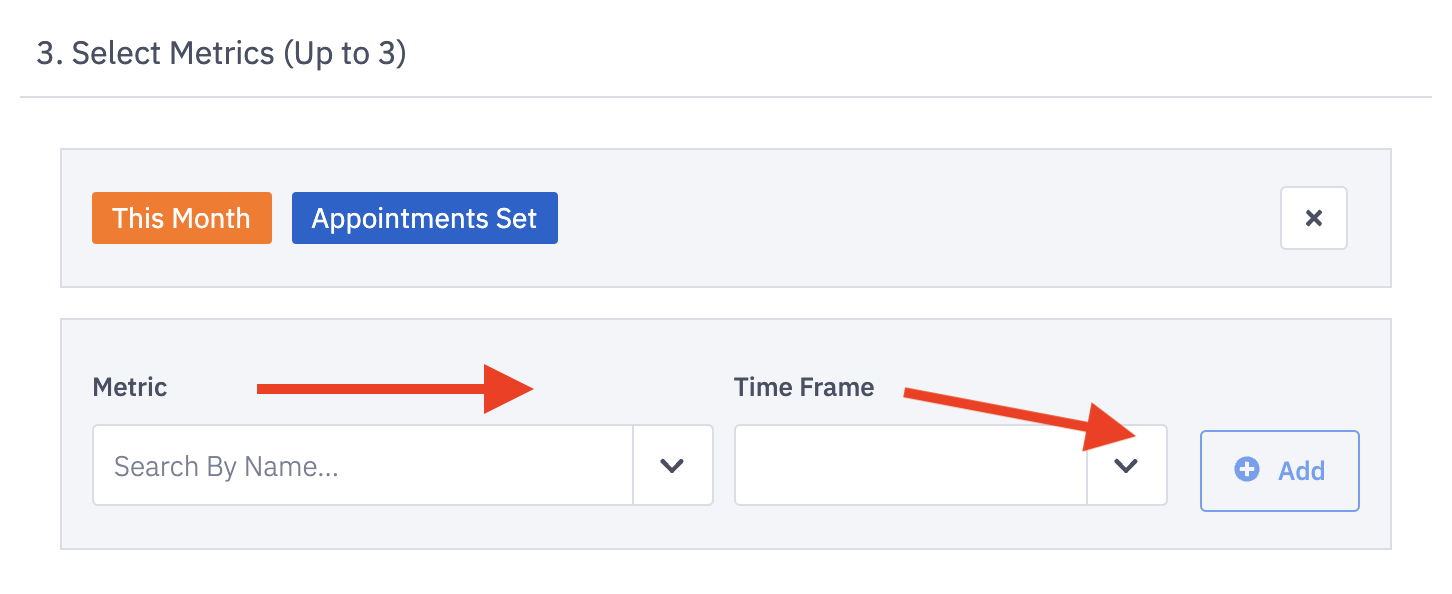Click the separator inside the Time Frame box
Image resolution: width=1452 pixels, height=594 pixels.
click(1087, 466)
